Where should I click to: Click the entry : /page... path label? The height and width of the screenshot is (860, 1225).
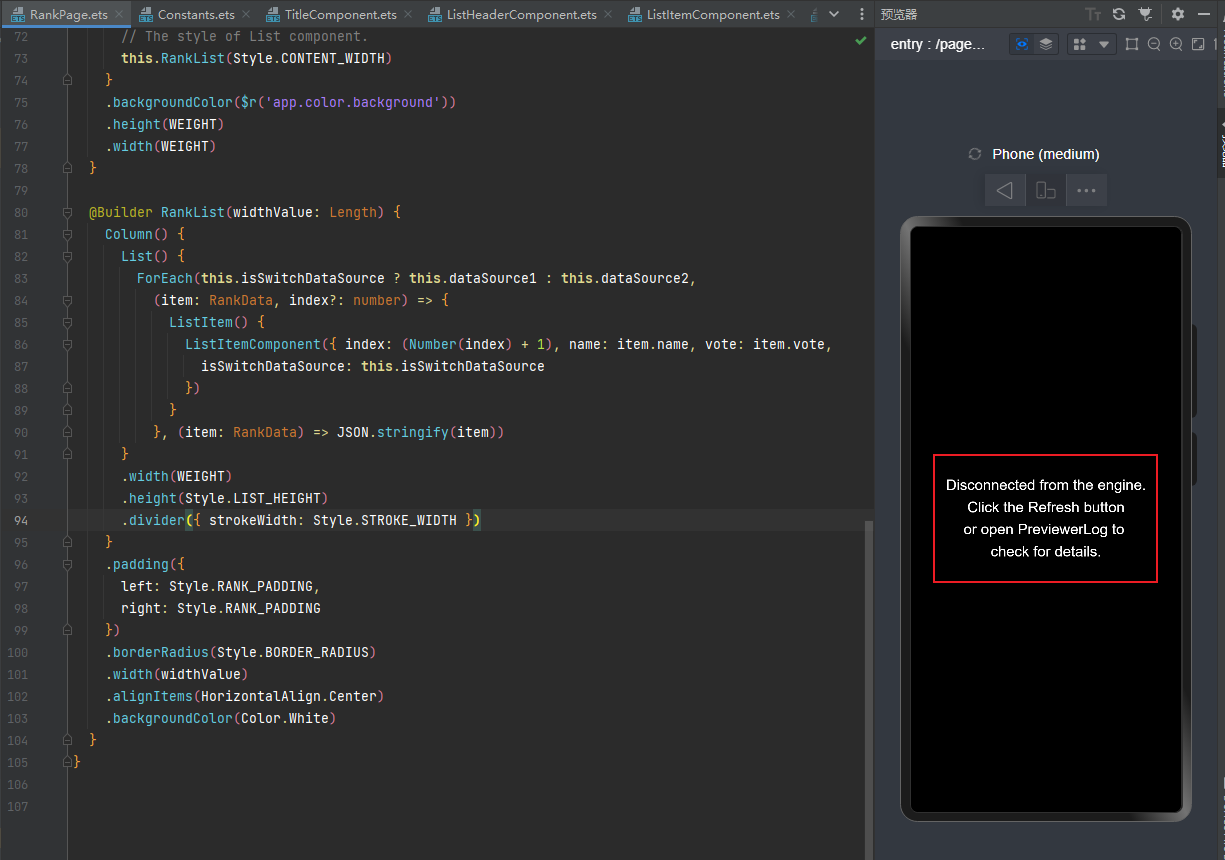click(937, 45)
